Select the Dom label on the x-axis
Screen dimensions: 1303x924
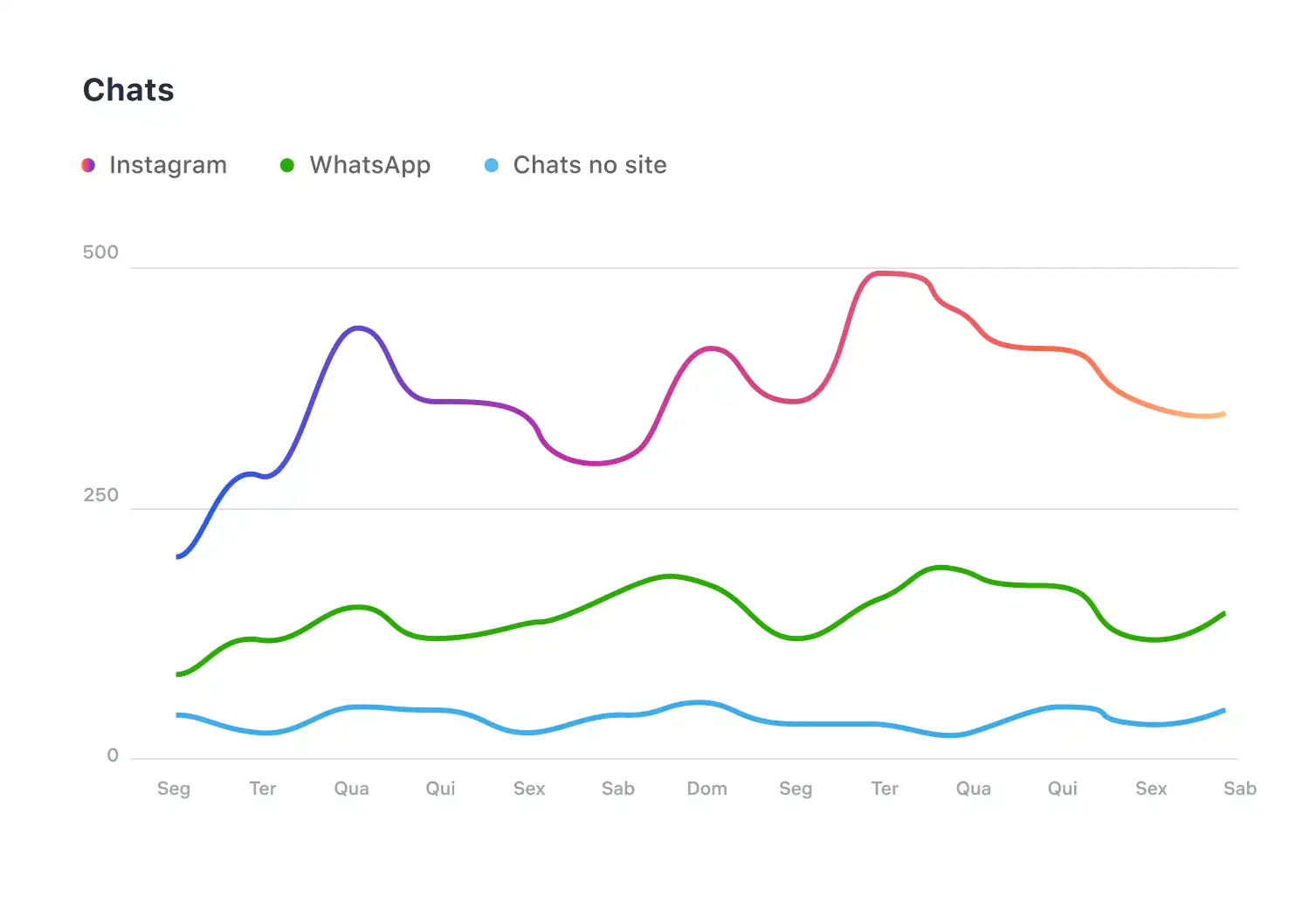pos(707,789)
